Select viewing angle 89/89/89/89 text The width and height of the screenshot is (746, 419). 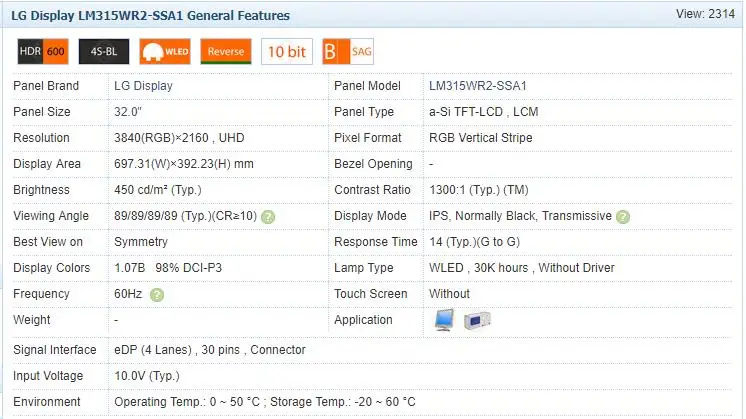coord(186,216)
